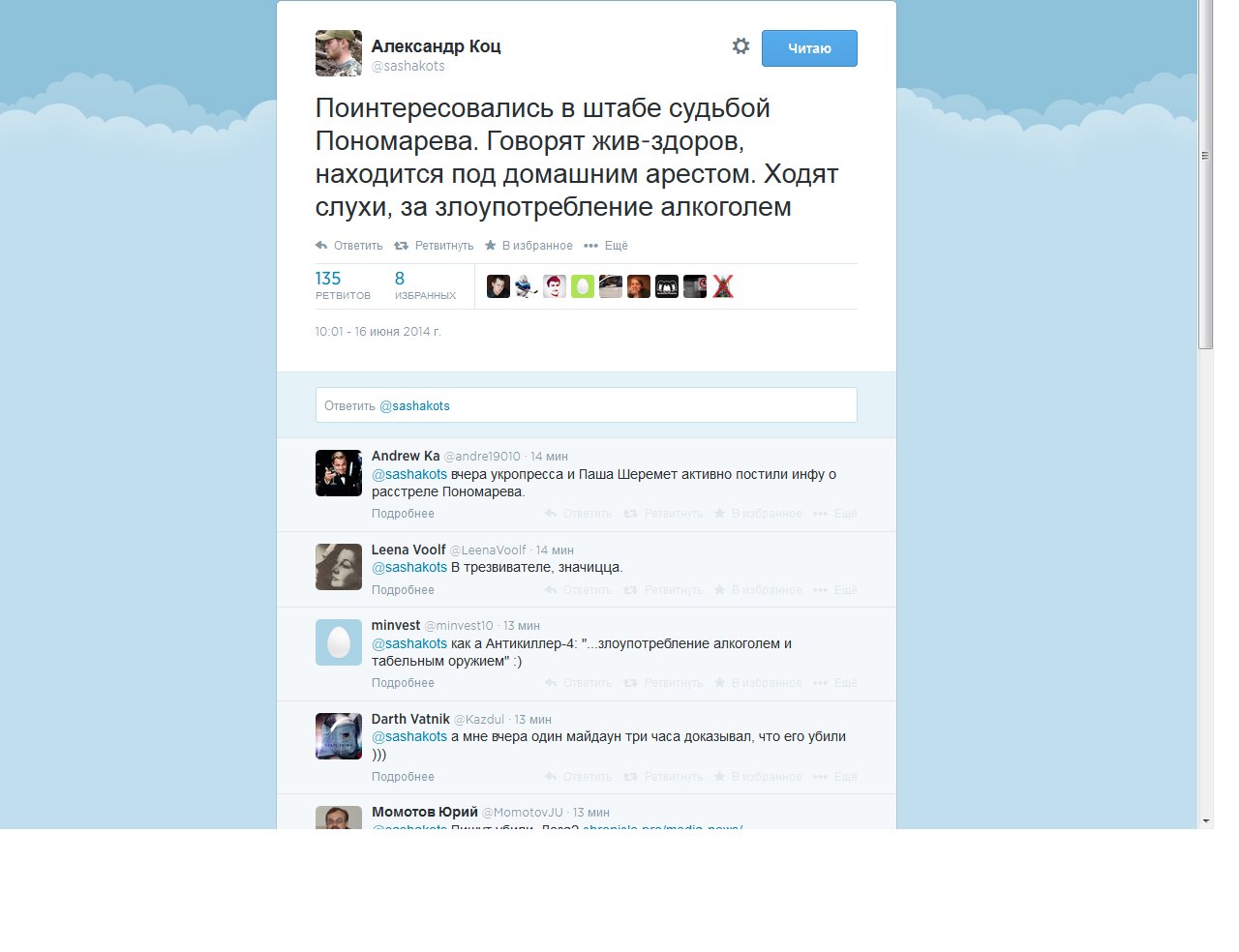
Task: Reply to the main tweet via Ответить
Action: (x=349, y=246)
